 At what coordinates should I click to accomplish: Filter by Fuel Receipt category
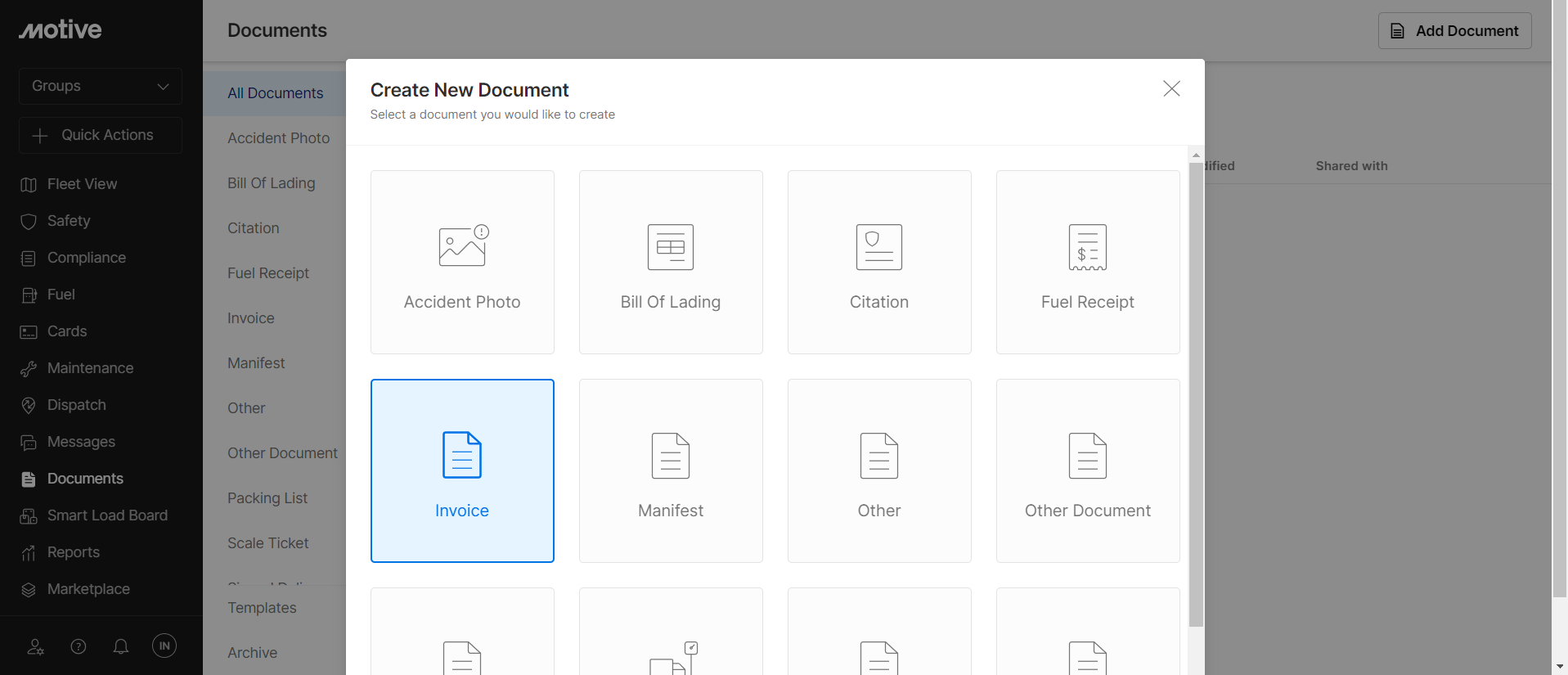268,273
